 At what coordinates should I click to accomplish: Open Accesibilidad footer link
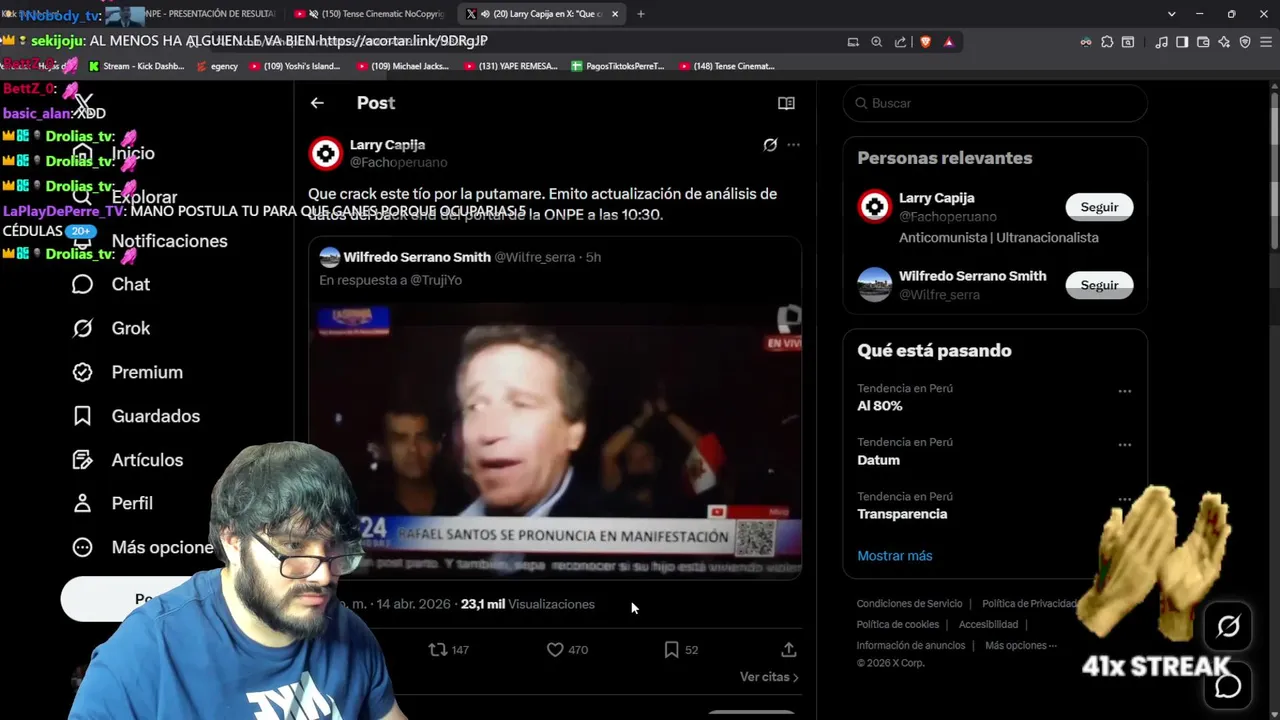[x=988, y=625]
